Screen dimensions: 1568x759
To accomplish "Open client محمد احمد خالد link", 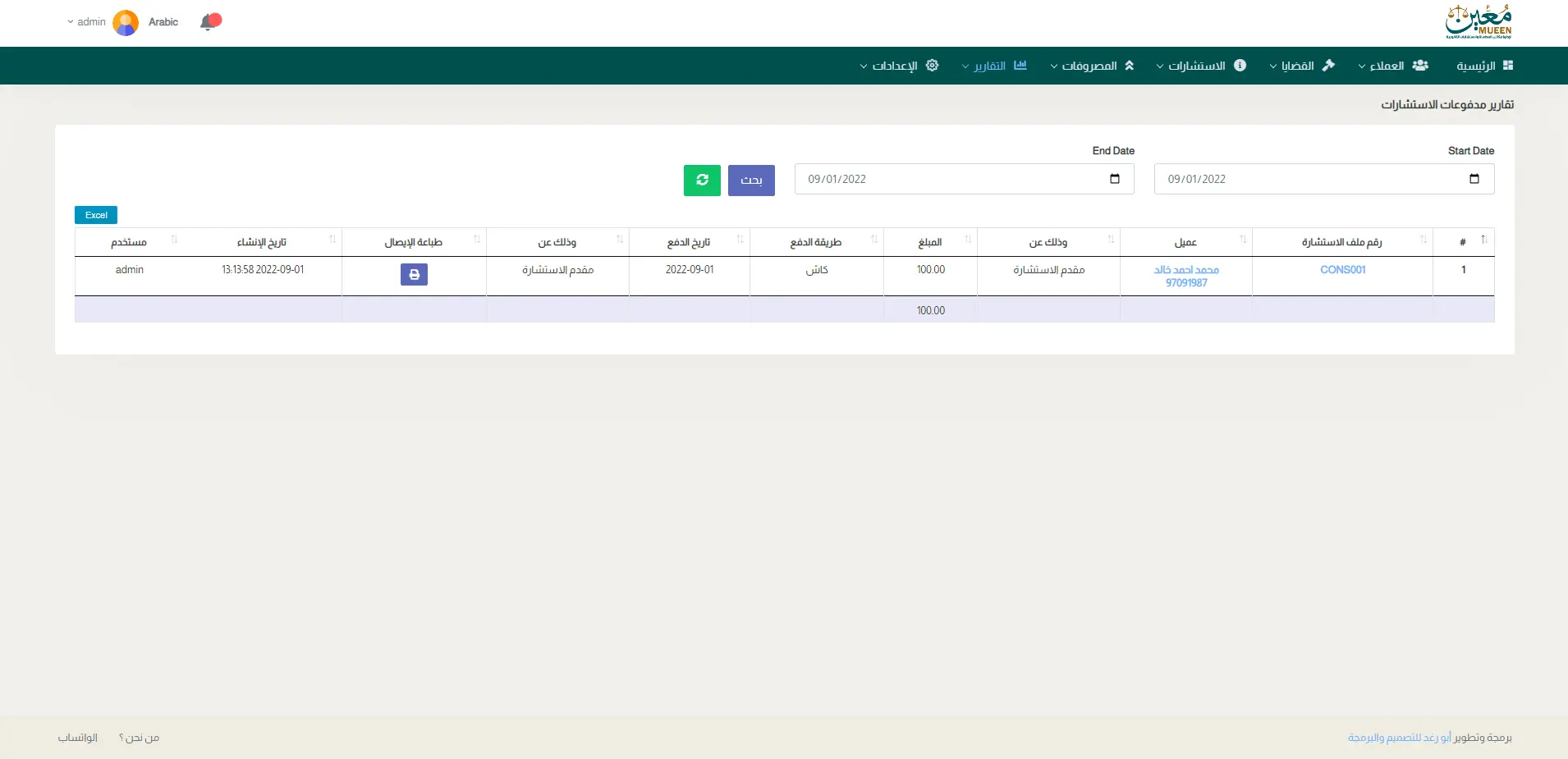I will tap(1186, 270).
